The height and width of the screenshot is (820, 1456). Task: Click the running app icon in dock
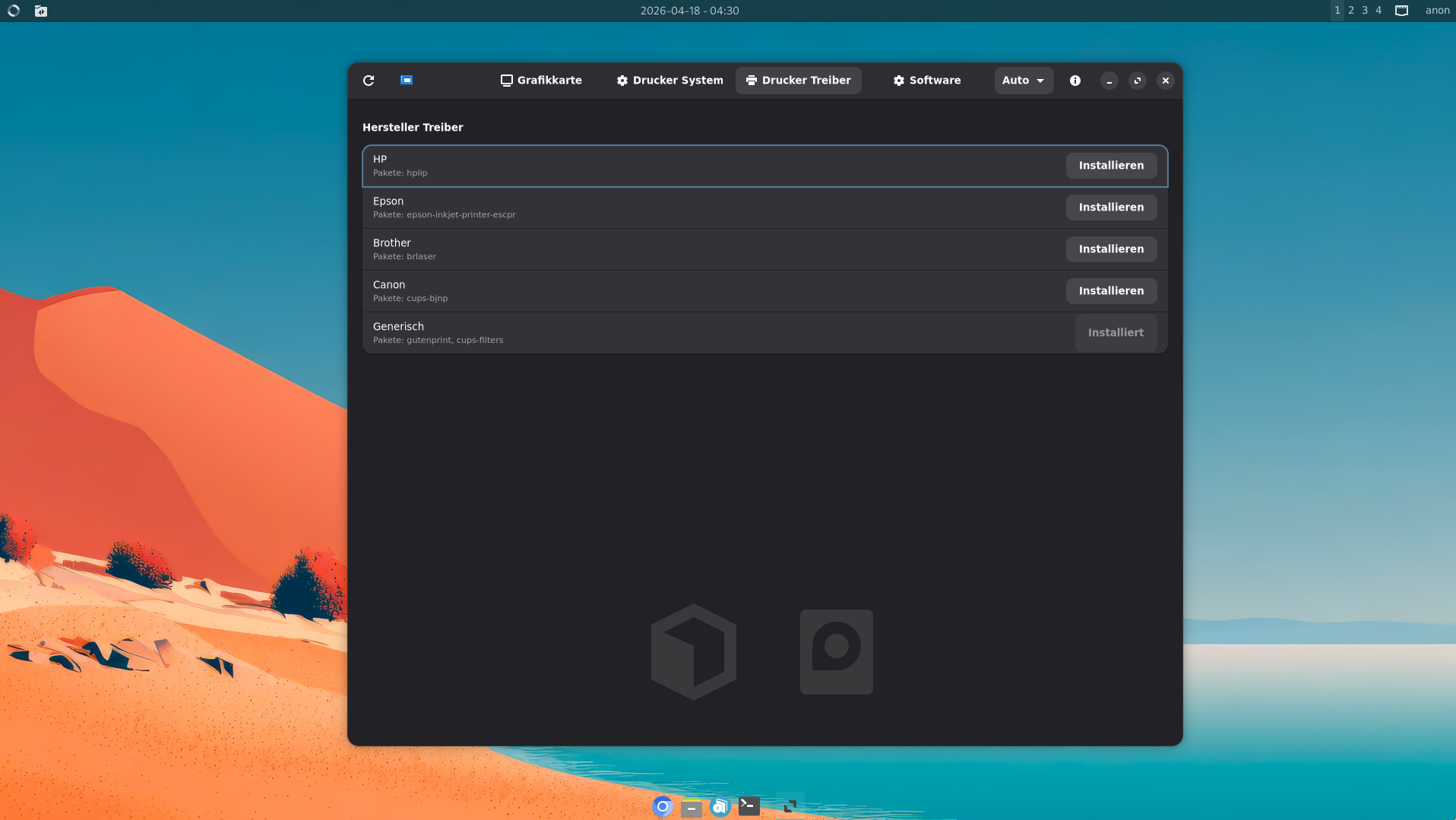click(790, 806)
